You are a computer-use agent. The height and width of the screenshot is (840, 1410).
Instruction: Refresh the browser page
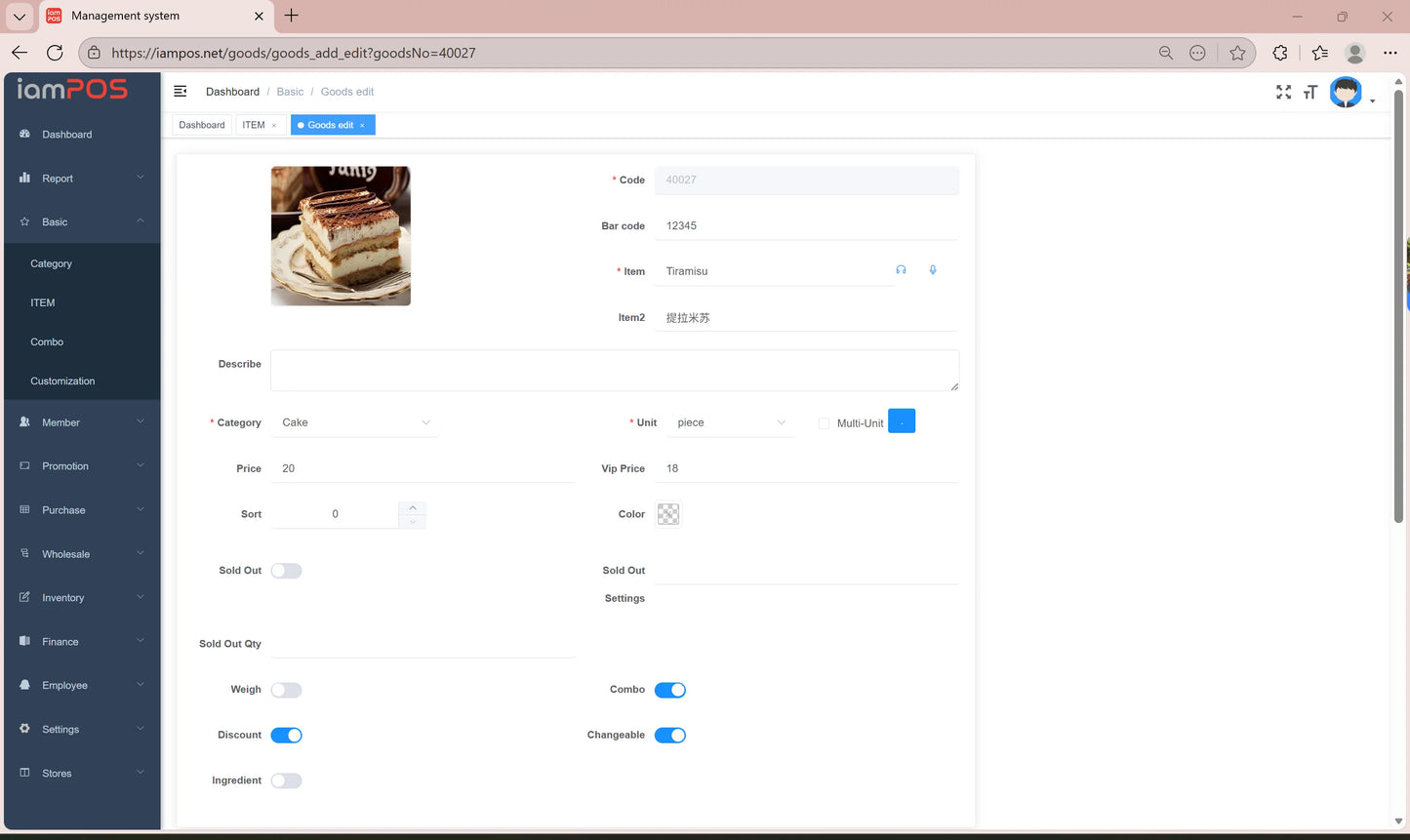tap(55, 53)
